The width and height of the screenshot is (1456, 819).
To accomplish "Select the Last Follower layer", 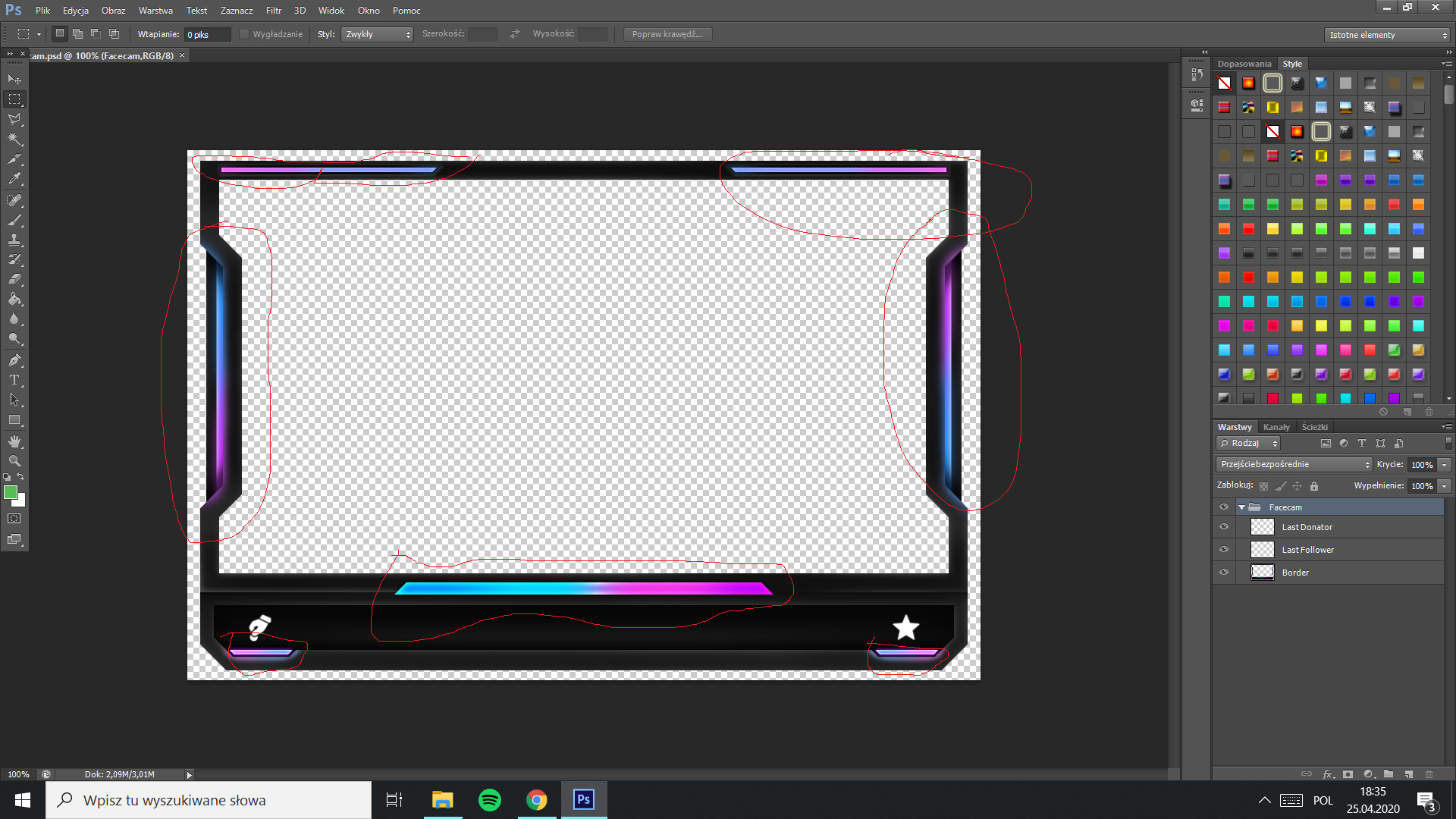I will (x=1307, y=550).
